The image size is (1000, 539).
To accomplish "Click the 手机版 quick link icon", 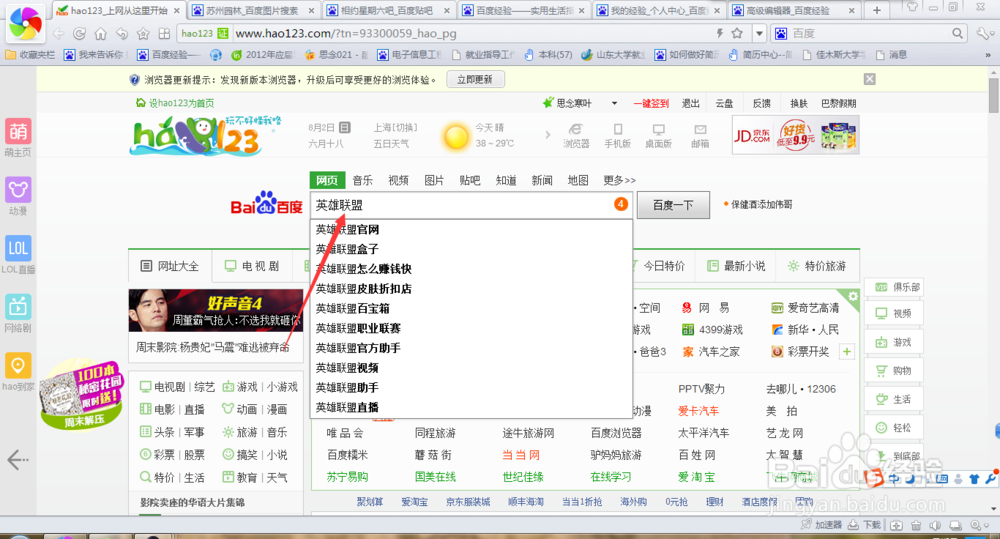I will click(x=617, y=136).
